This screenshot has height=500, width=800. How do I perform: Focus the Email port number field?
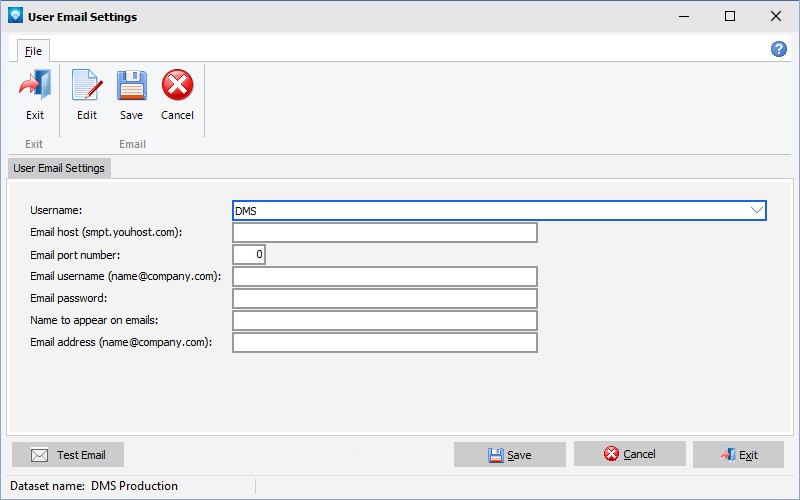249,255
